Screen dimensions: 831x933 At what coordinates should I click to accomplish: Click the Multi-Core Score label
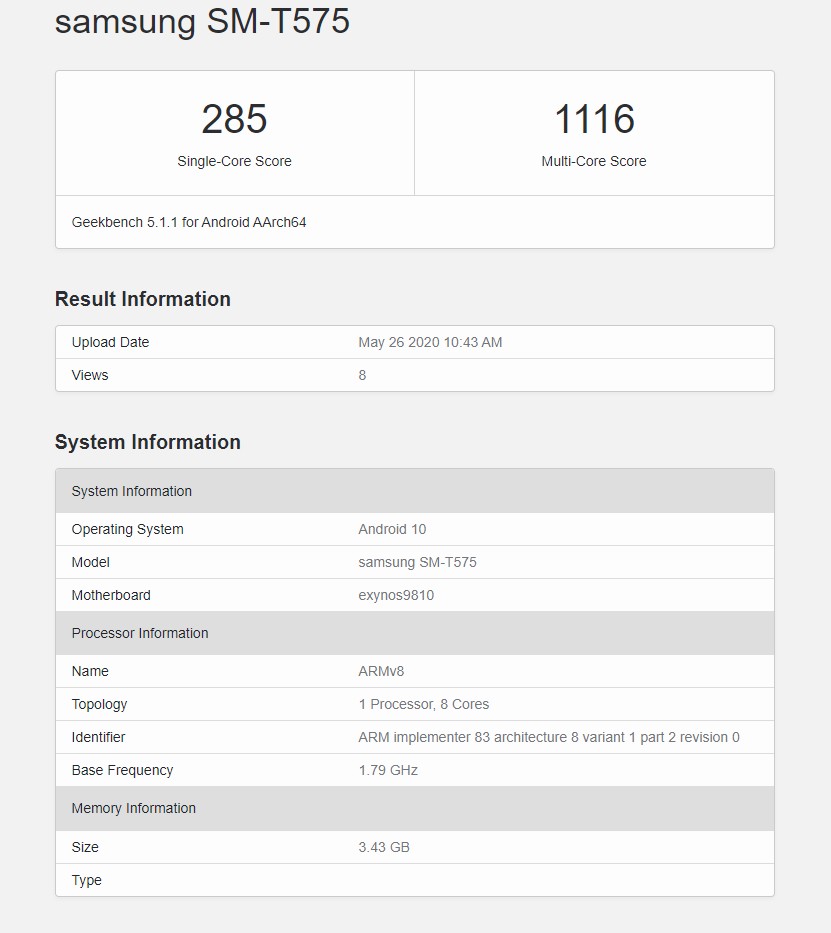(594, 161)
